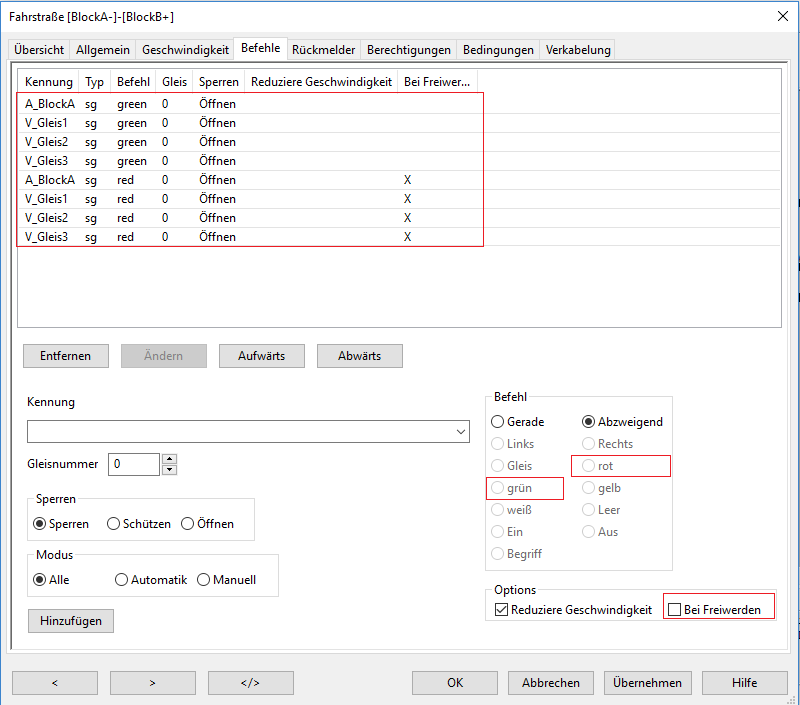Open the Kennung dropdown list
The image size is (800, 705).
point(460,432)
